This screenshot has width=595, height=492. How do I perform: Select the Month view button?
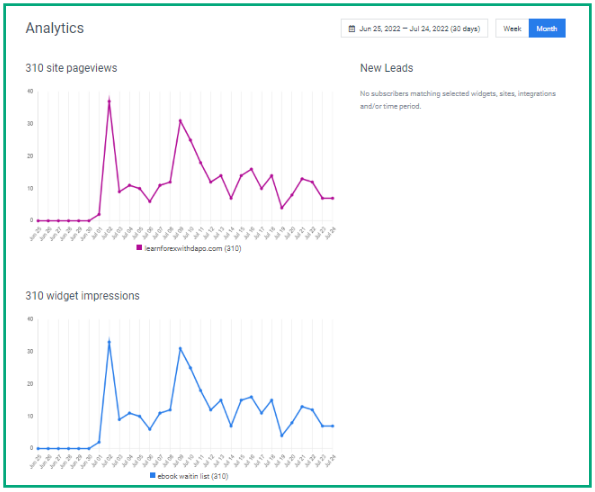pyautogui.click(x=547, y=28)
